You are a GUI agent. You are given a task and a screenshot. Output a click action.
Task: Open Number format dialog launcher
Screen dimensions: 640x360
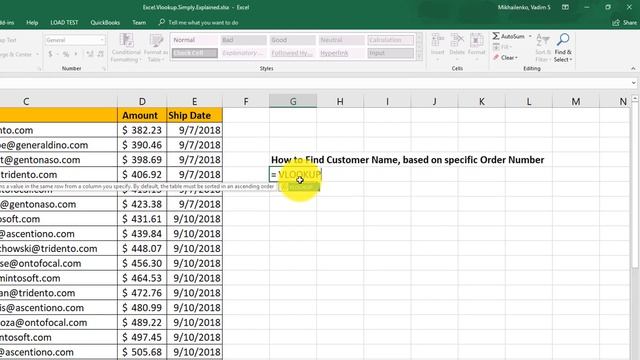(x=104, y=69)
